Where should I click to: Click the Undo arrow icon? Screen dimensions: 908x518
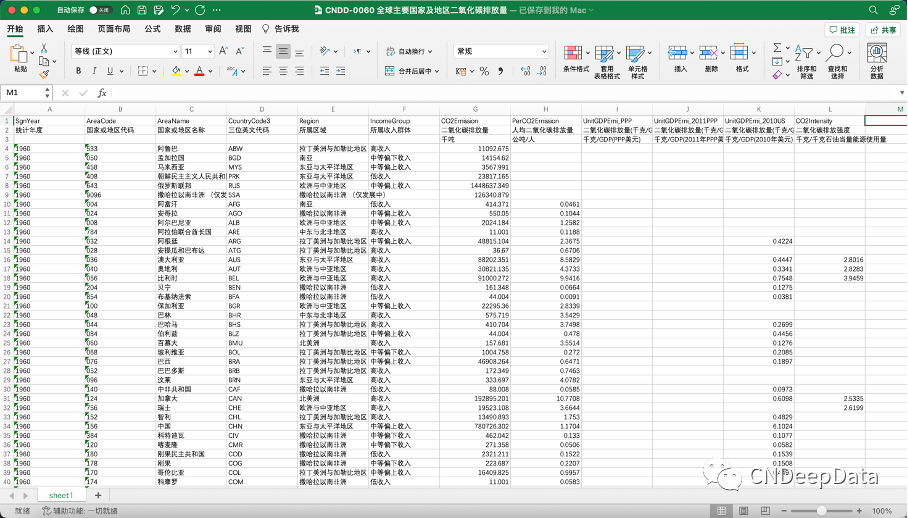[175, 10]
